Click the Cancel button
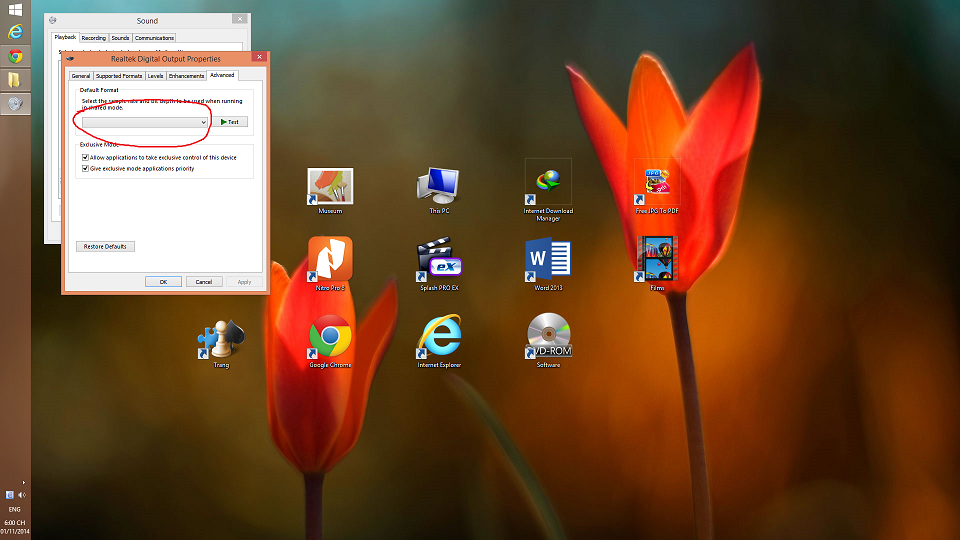Image resolution: width=960 pixels, height=540 pixels. 204,282
